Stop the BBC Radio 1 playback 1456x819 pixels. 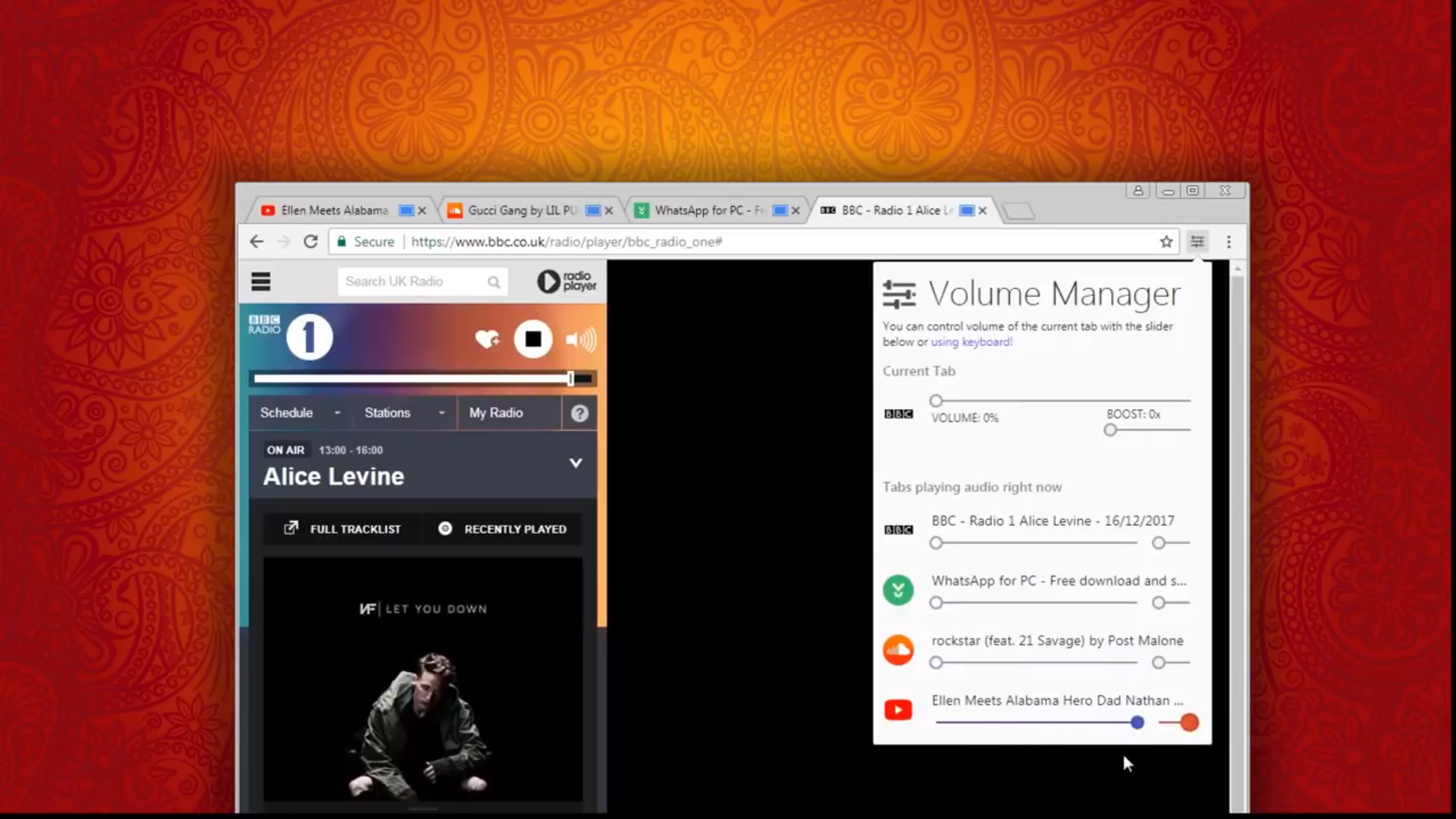[533, 339]
